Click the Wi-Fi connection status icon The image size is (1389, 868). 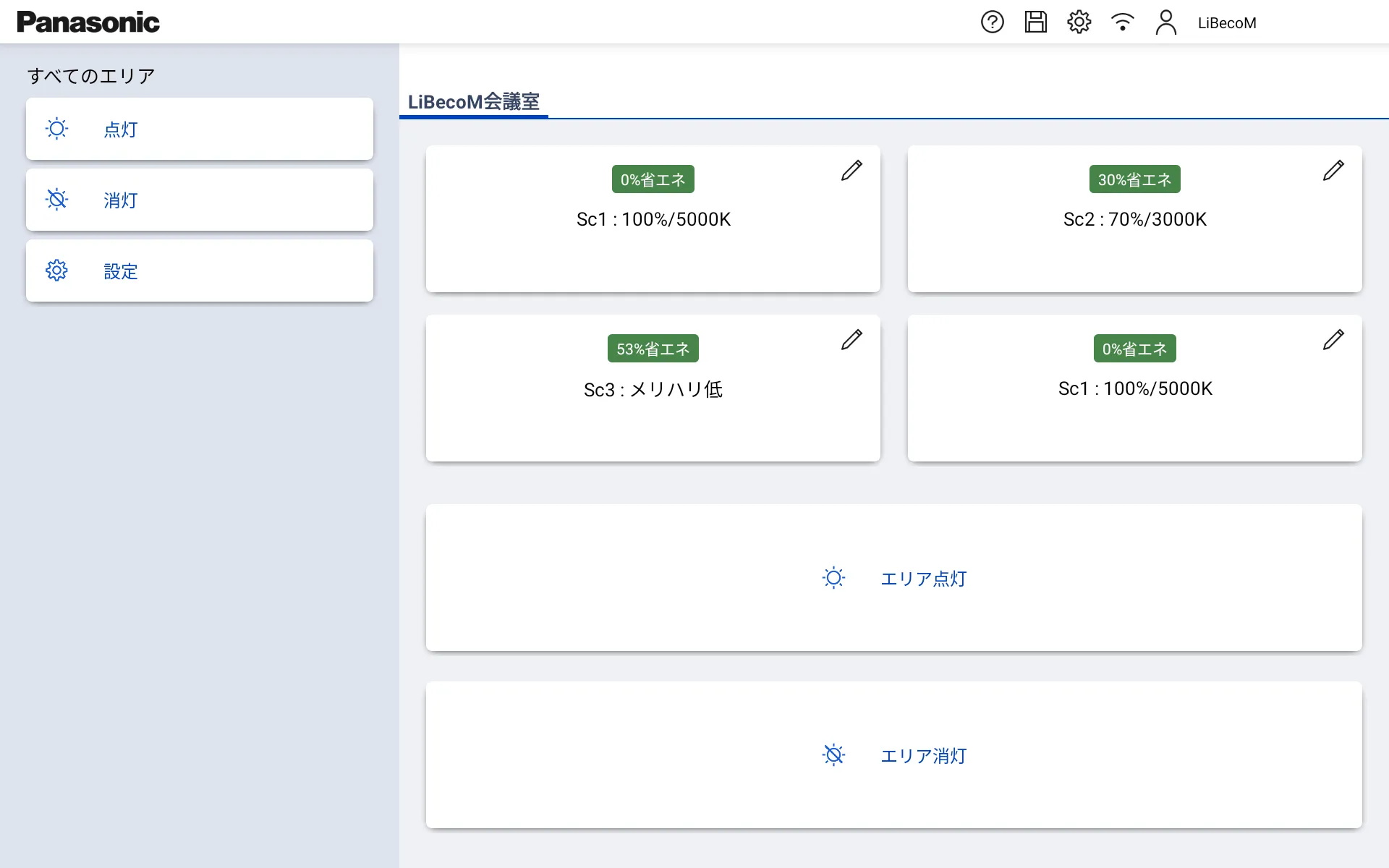click(1122, 22)
